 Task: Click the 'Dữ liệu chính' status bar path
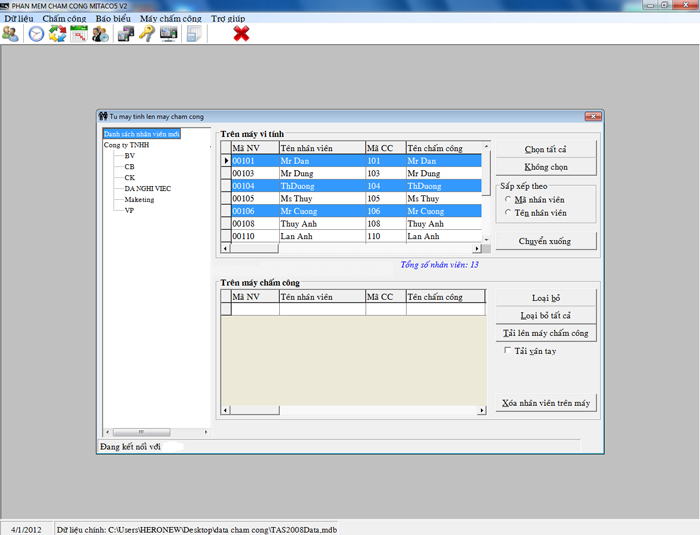point(196,530)
